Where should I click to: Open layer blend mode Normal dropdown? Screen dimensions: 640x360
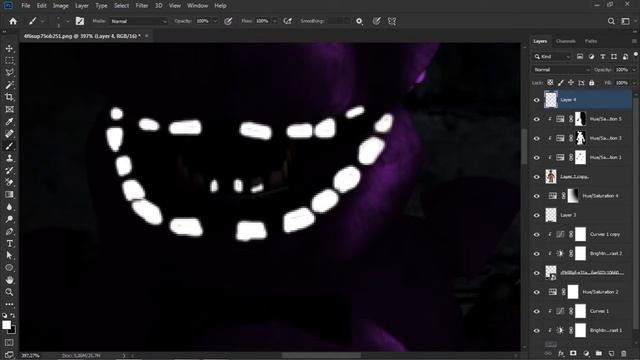coord(561,70)
